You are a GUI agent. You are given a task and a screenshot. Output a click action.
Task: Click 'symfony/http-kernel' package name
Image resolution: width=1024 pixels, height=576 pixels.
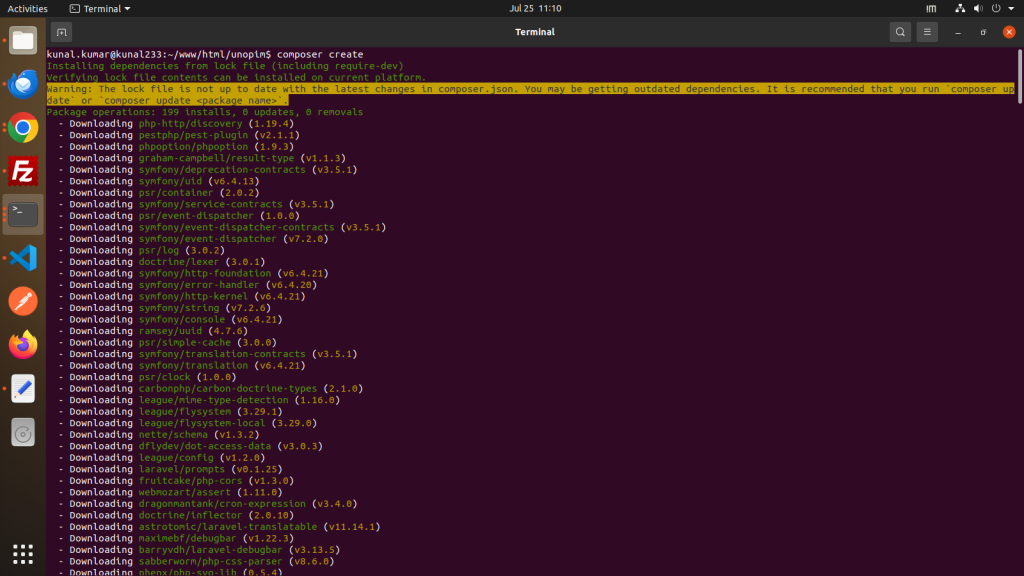point(193,296)
